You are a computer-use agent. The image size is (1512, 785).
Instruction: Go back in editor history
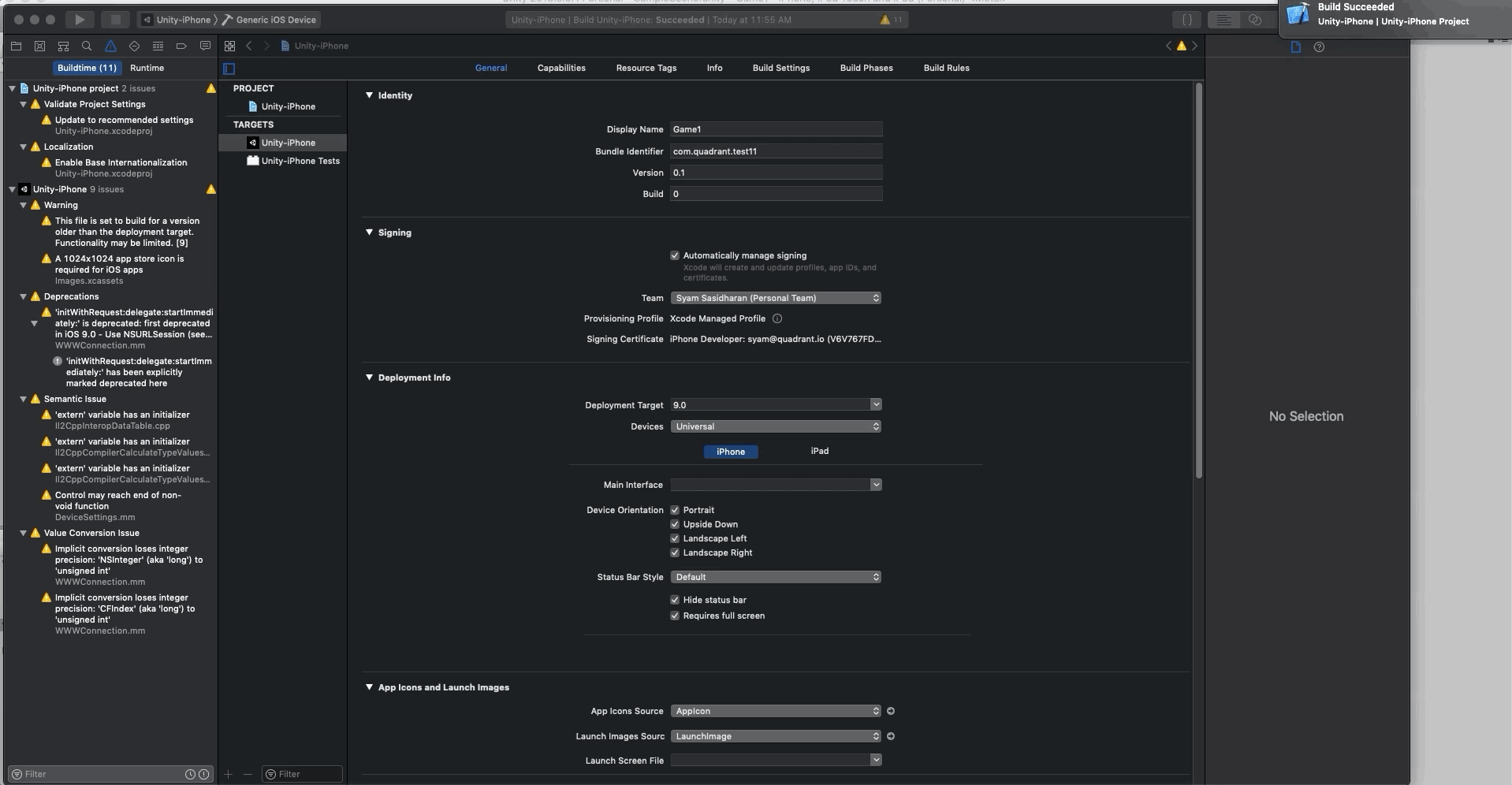click(249, 46)
